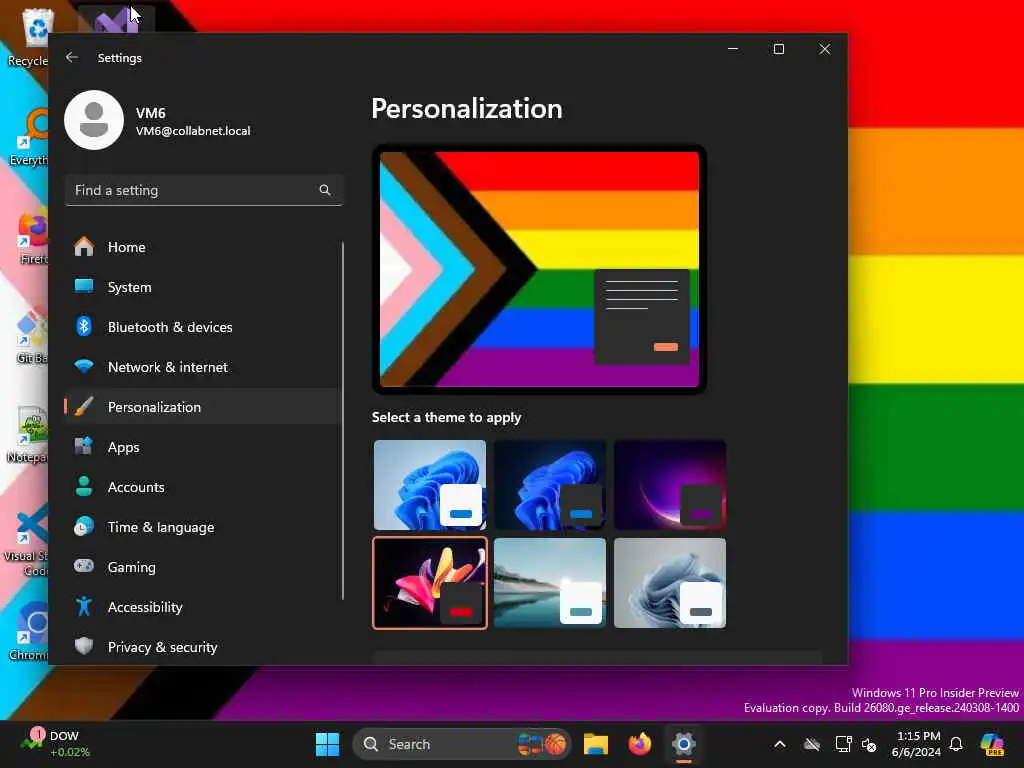Open the clock showing 1:15 PM

pos(917,744)
